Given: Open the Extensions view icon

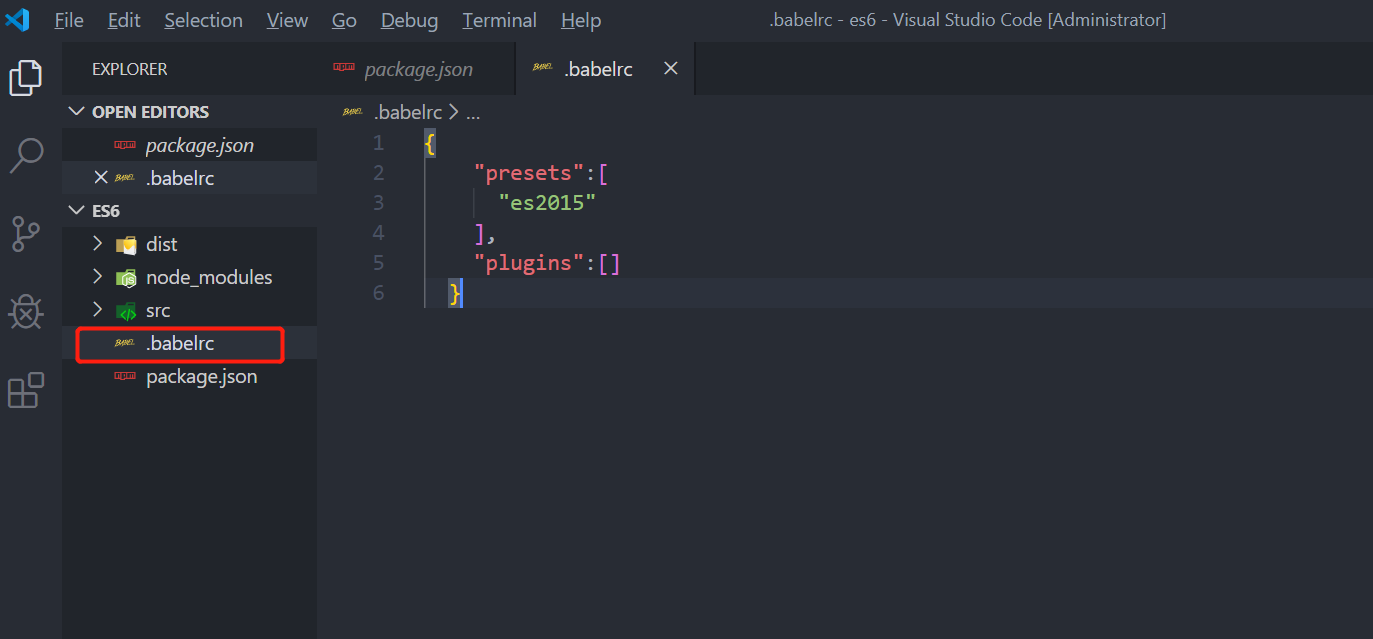Looking at the screenshot, I should coord(26,390).
